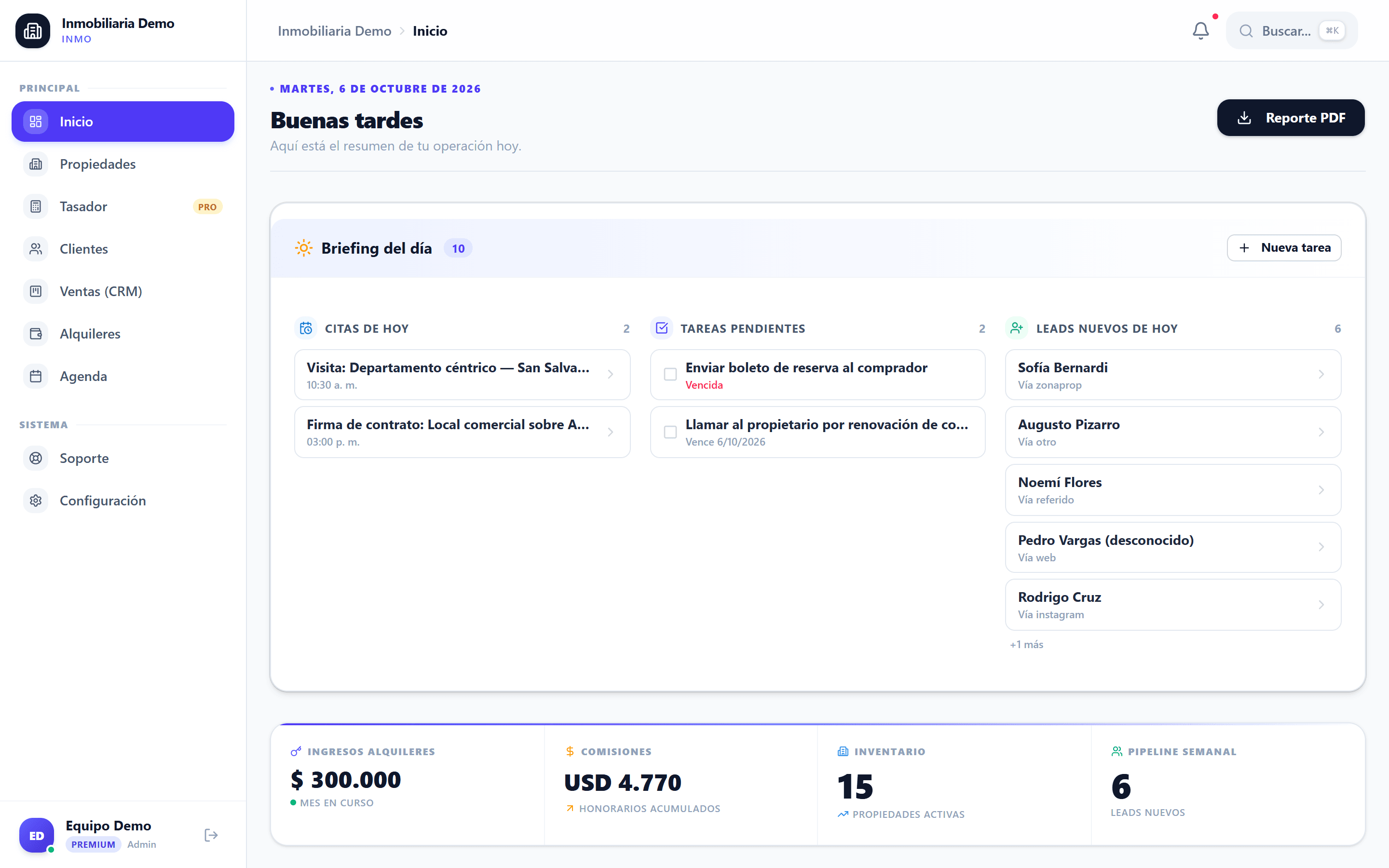Click the search magnifier icon

tap(1245, 31)
